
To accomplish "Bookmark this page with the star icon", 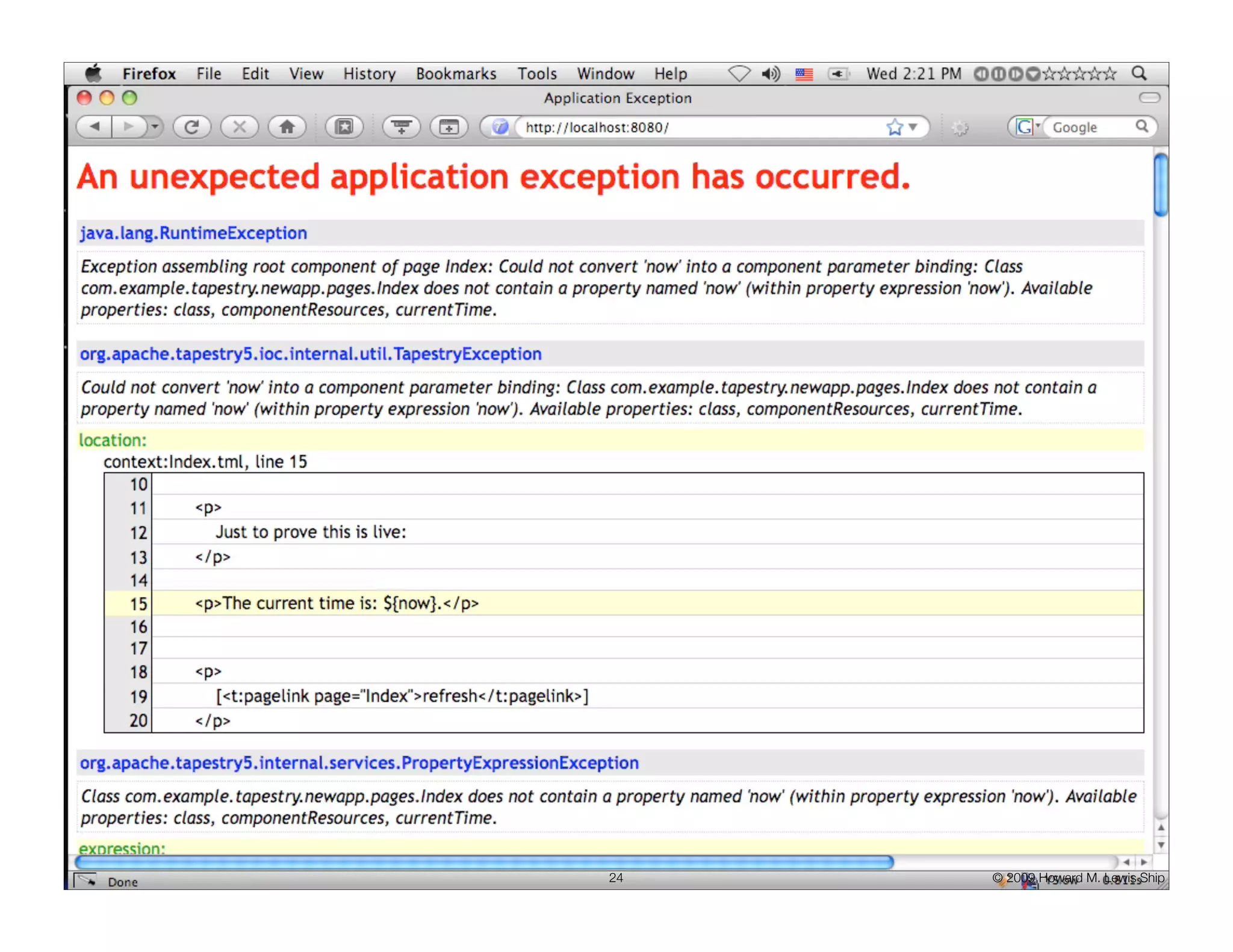I will coord(895,127).
